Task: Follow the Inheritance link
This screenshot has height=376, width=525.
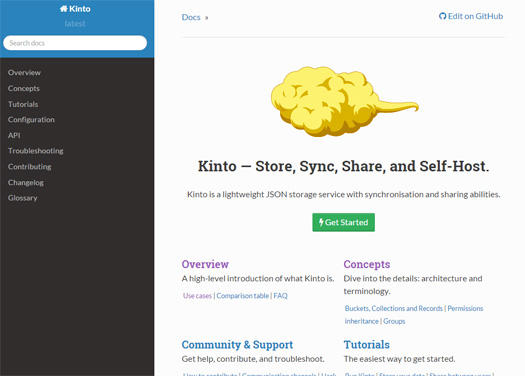Action: point(362,321)
